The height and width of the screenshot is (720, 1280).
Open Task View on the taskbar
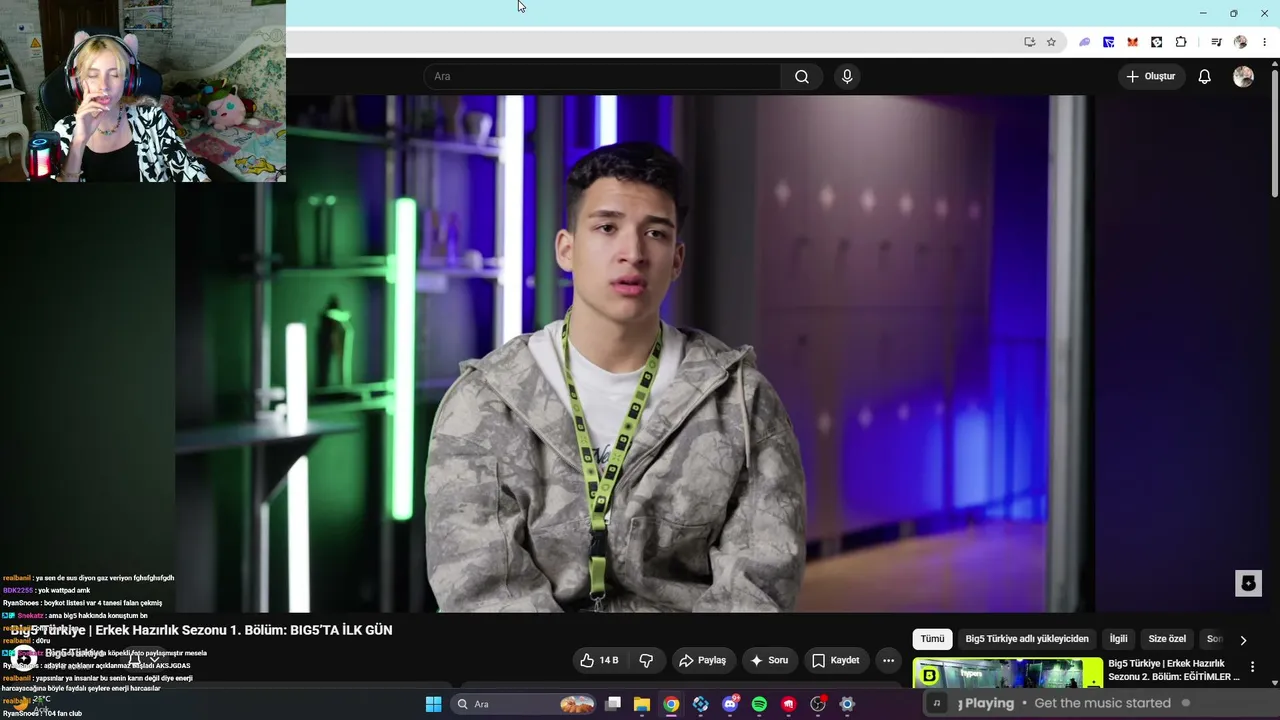[613, 704]
